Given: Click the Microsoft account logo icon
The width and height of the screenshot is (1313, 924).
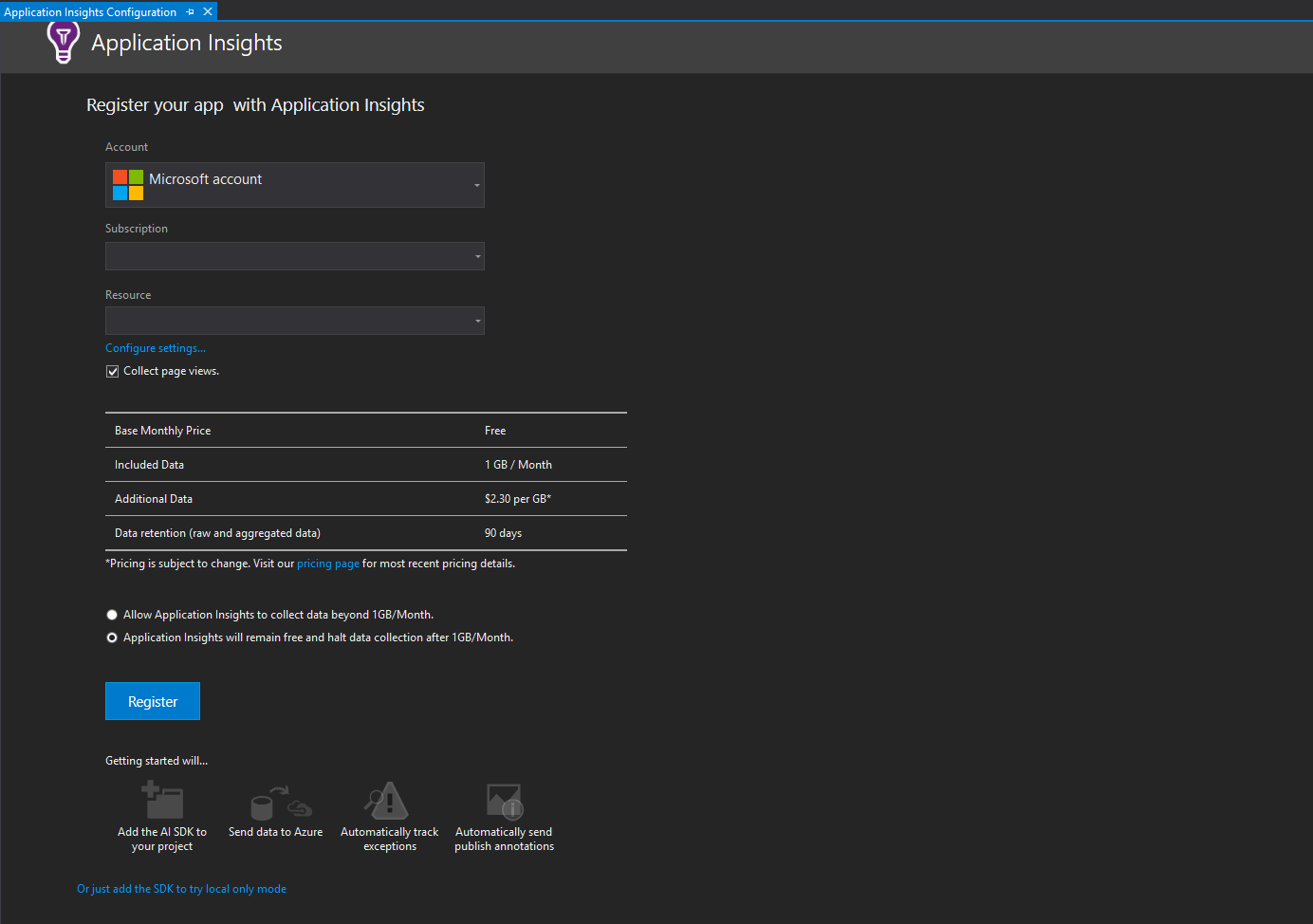Looking at the screenshot, I should click(128, 185).
